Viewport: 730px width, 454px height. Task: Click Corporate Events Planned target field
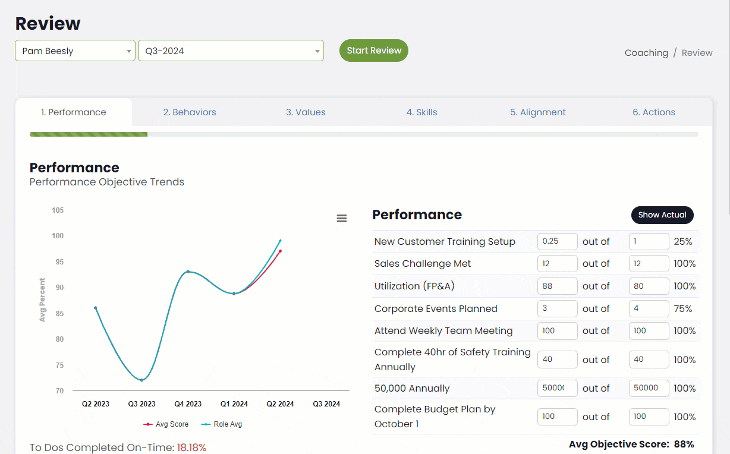pos(649,308)
